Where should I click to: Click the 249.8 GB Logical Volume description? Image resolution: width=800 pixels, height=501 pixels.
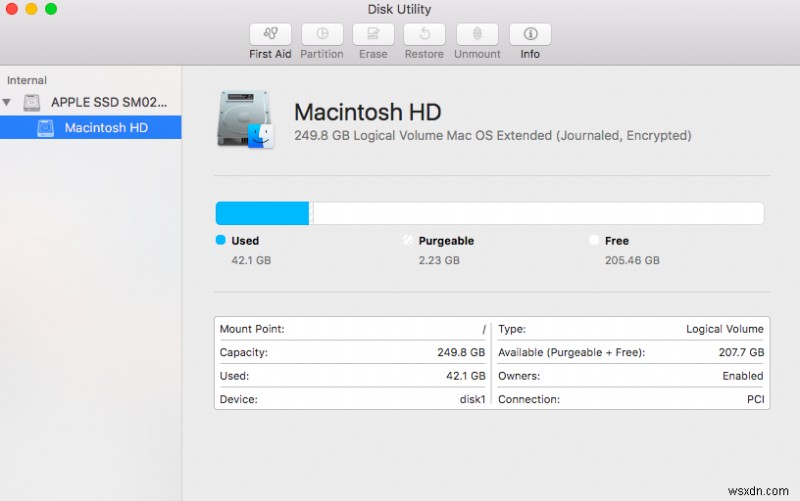pyautogui.click(x=492, y=136)
